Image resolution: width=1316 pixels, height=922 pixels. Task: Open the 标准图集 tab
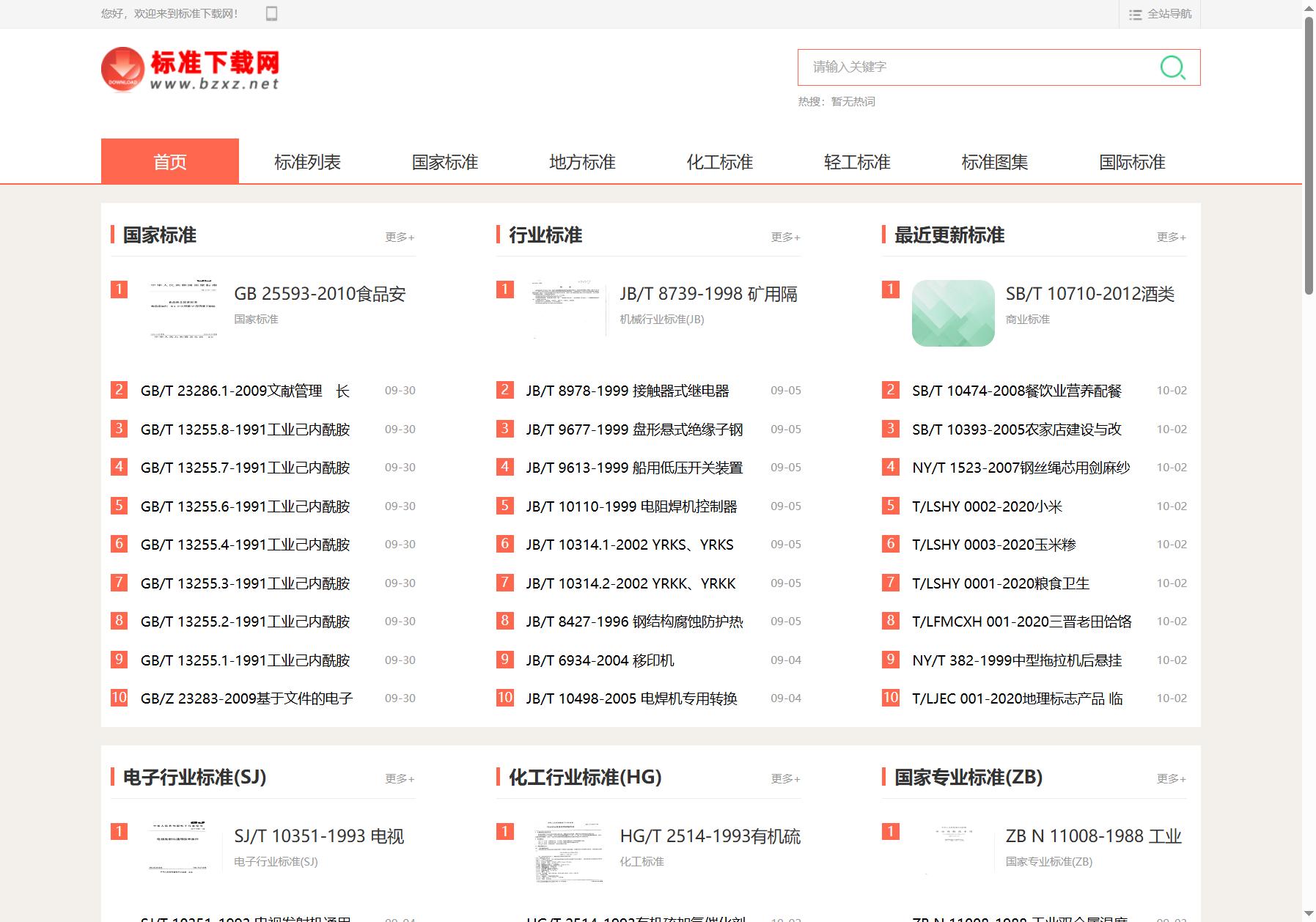(x=995, y=161)
